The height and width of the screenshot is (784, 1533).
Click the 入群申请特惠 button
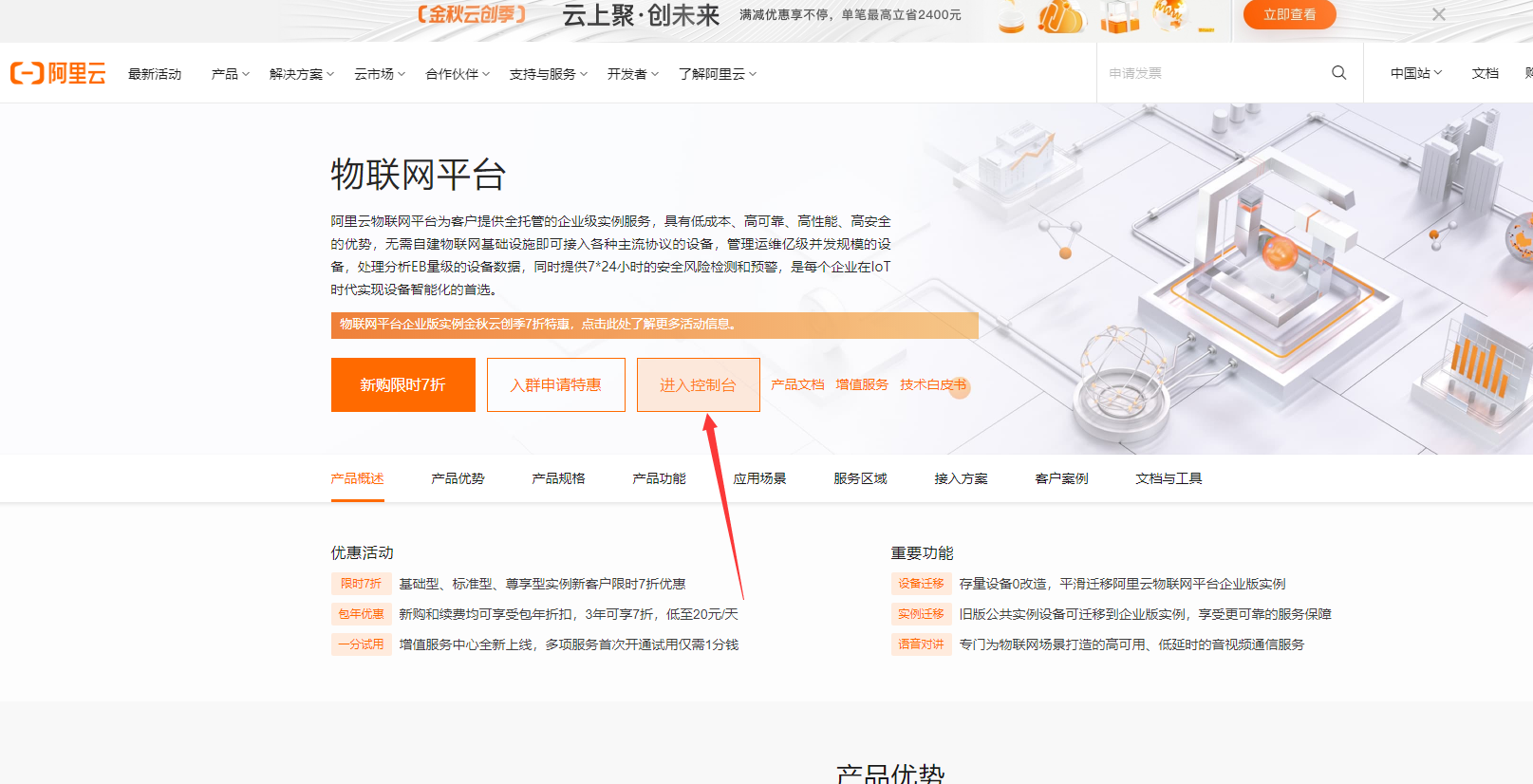click(x=556, y=384)
